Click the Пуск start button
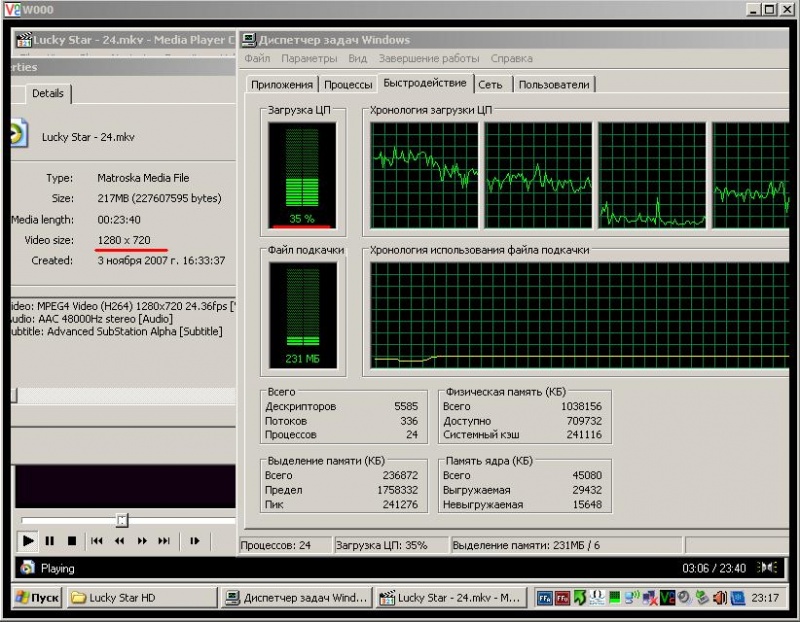 (37, 598)
